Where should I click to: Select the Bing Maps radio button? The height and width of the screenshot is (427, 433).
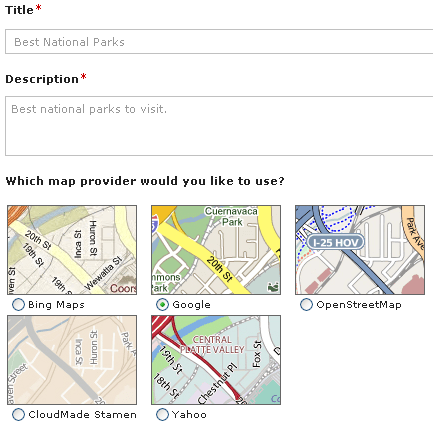[x=18, y=305]
